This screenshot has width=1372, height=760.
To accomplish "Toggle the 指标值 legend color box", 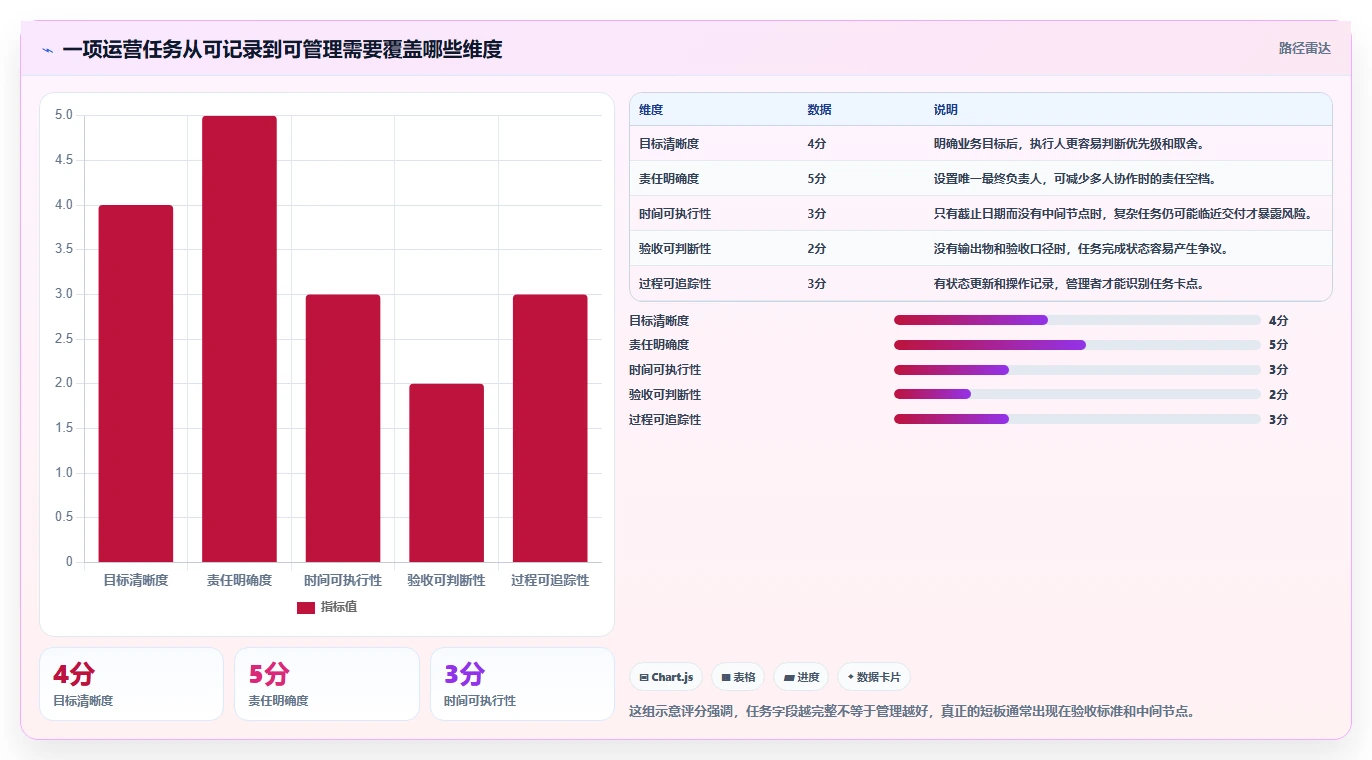I will pyautogui.click(x=306, y=607).
